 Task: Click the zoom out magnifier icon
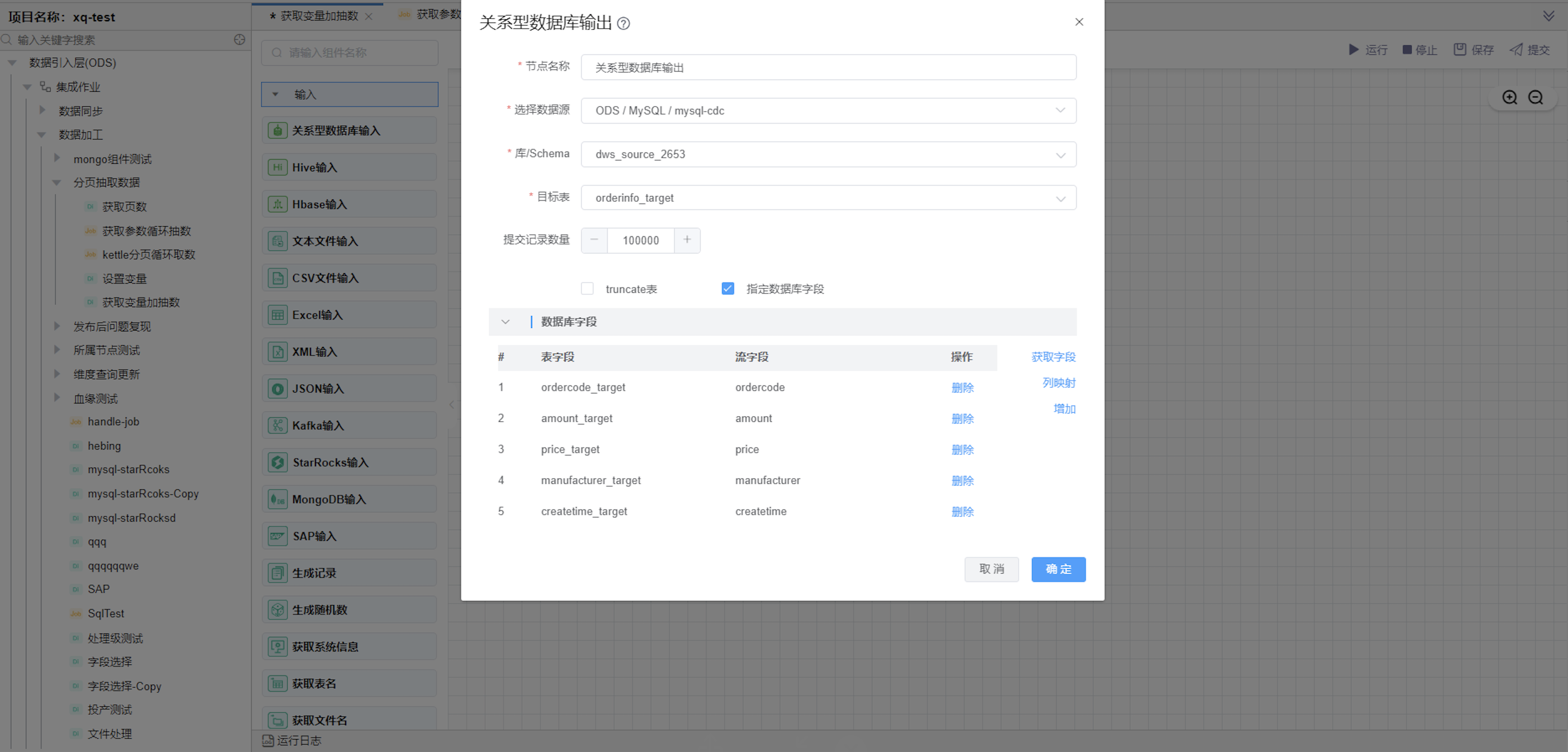(1536, 97)
